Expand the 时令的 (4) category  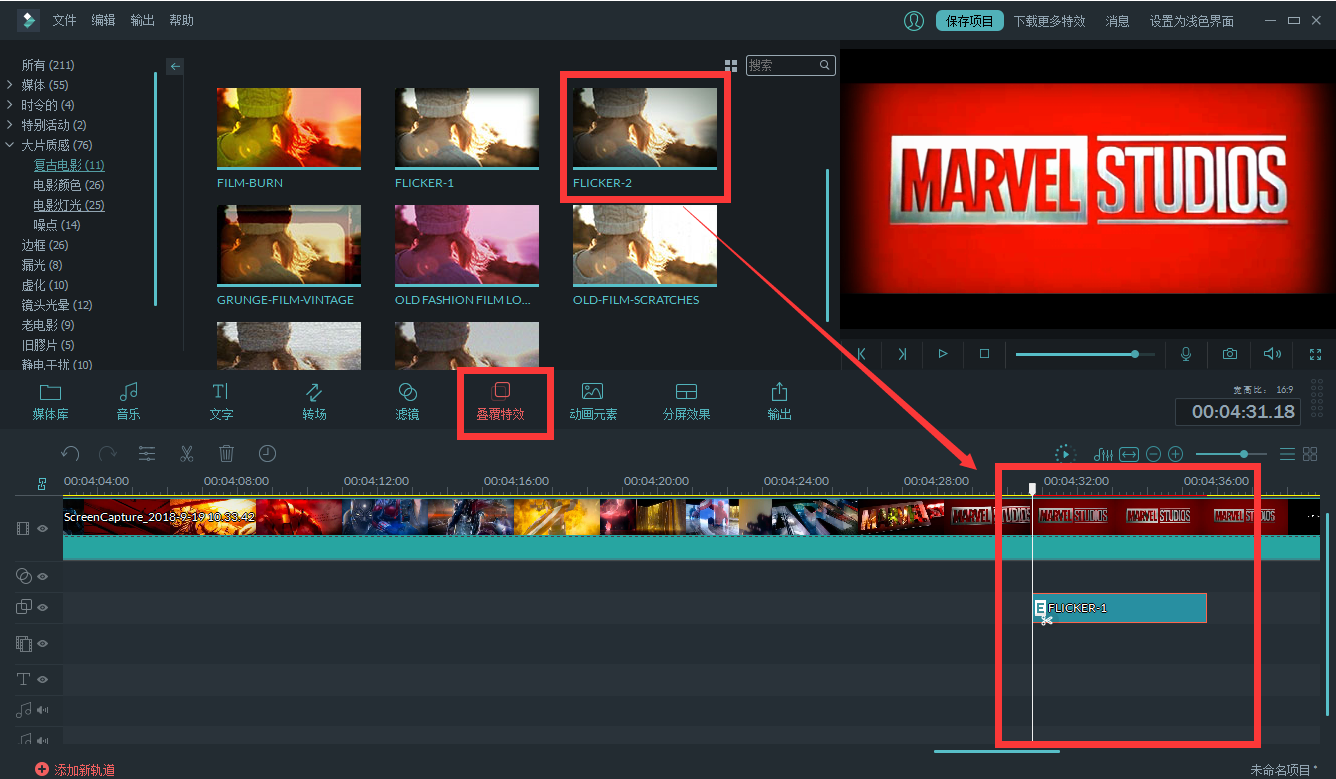coord(9,105)
